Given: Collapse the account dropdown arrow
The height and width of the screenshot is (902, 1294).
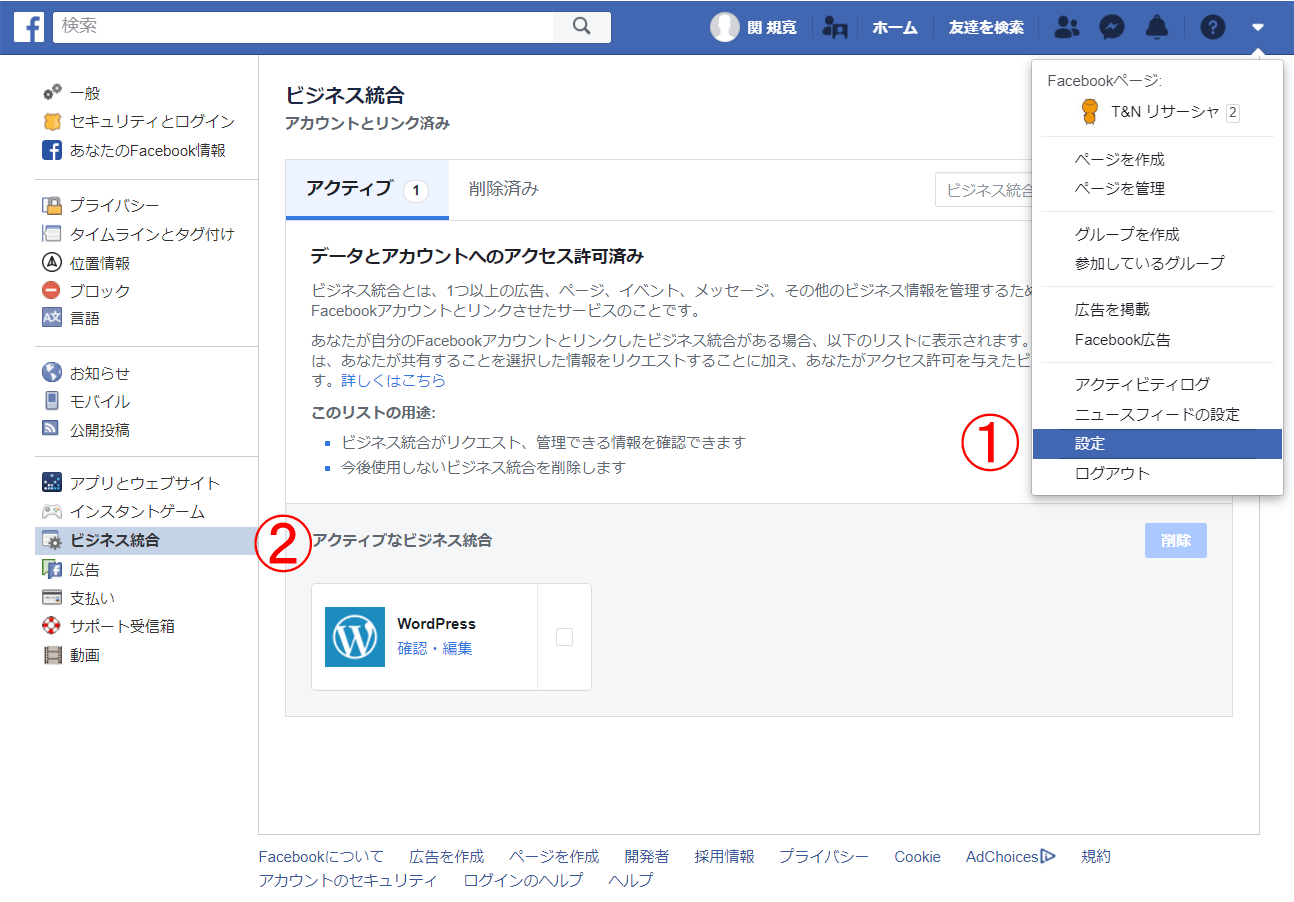Looking at the screenshot, I should [1258, 27].
